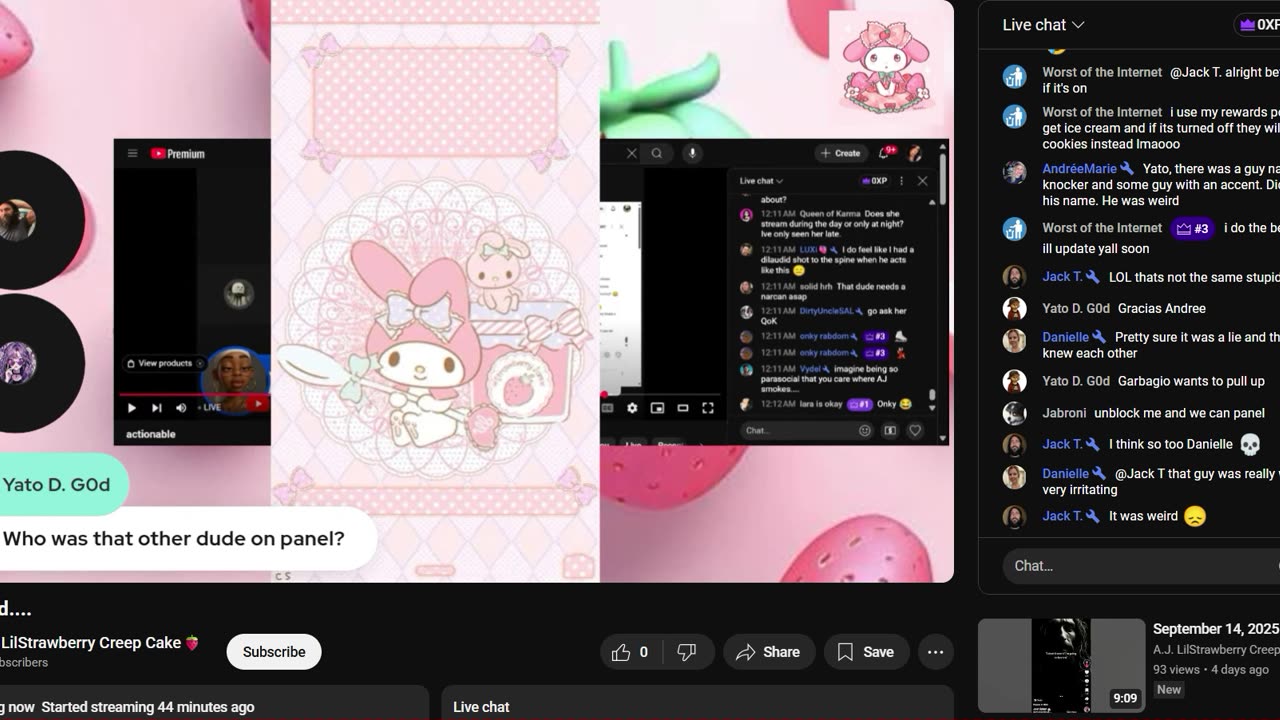This screenshot has width=1280, height=720.
Task: Click the #3 crown badge in chat
Action: coord(1193,229)
